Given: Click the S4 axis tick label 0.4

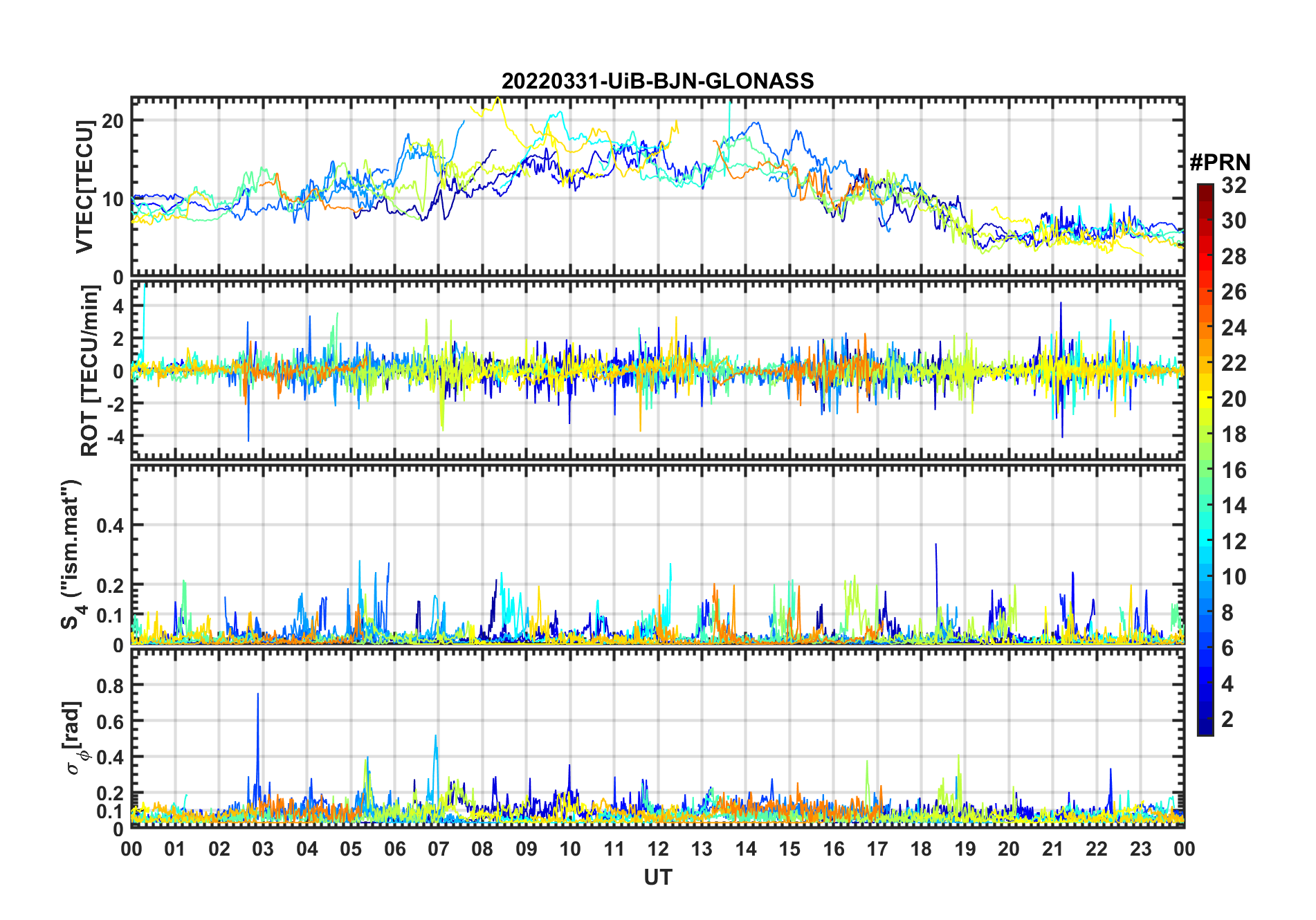Looking at the screenshot, I should coord(110,526).
